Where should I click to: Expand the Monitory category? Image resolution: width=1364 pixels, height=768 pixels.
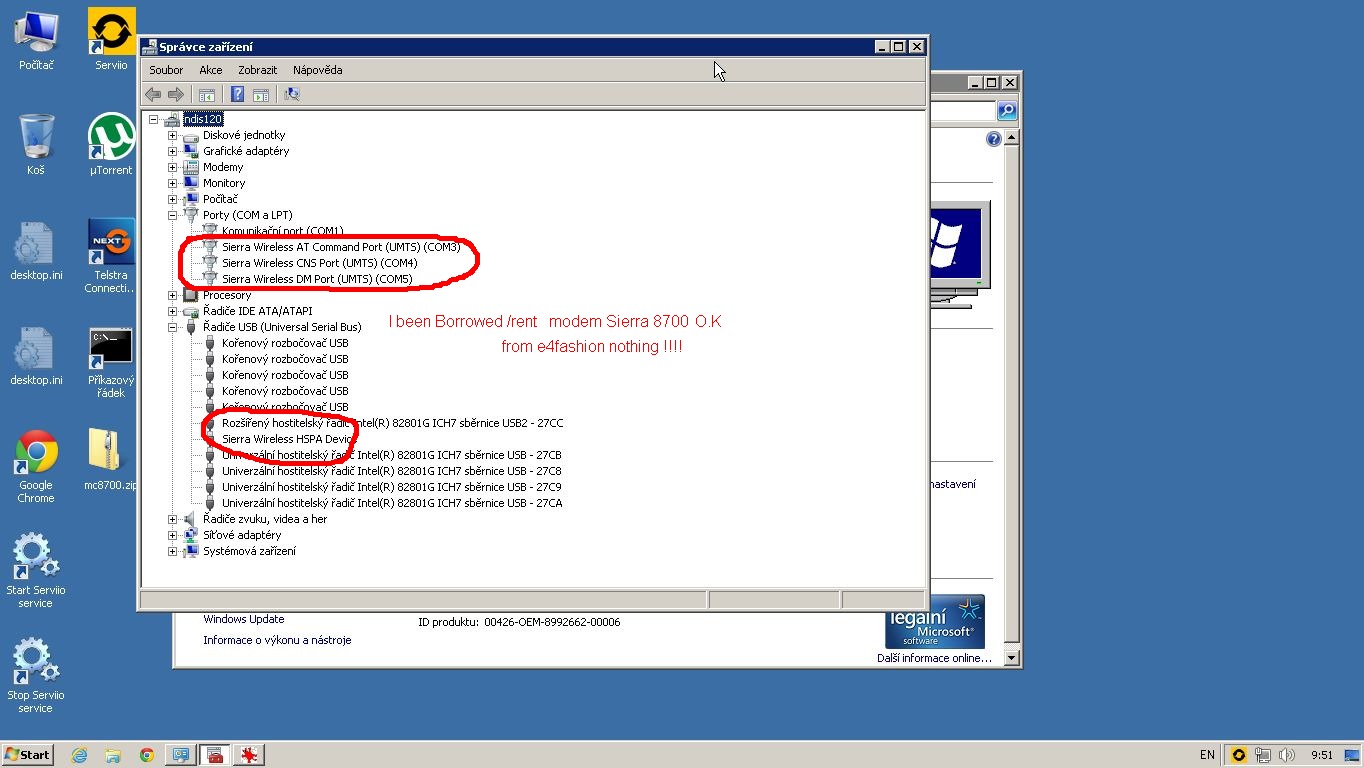point(172,183)
